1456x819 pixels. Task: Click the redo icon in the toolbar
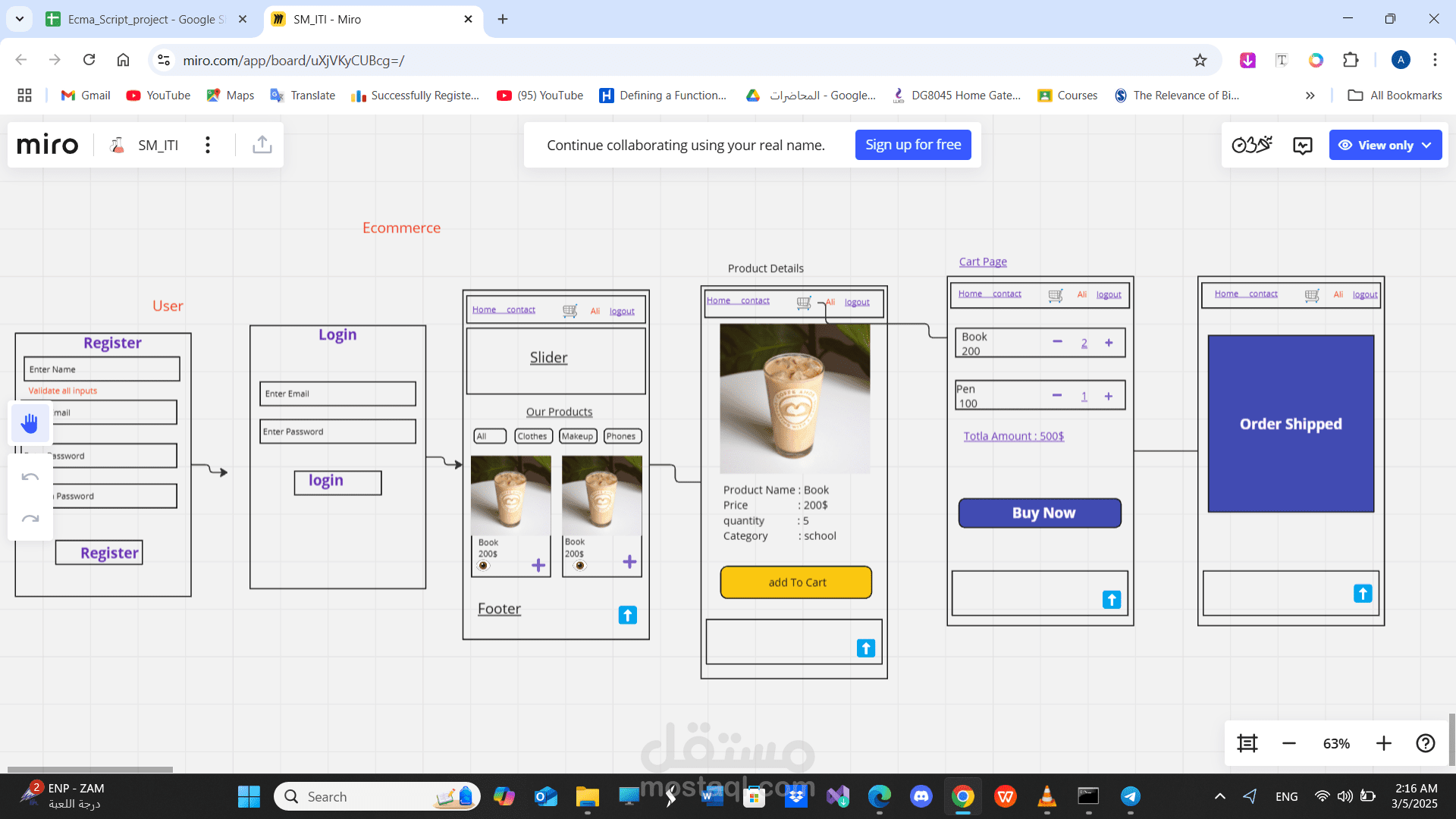point(30,519)
